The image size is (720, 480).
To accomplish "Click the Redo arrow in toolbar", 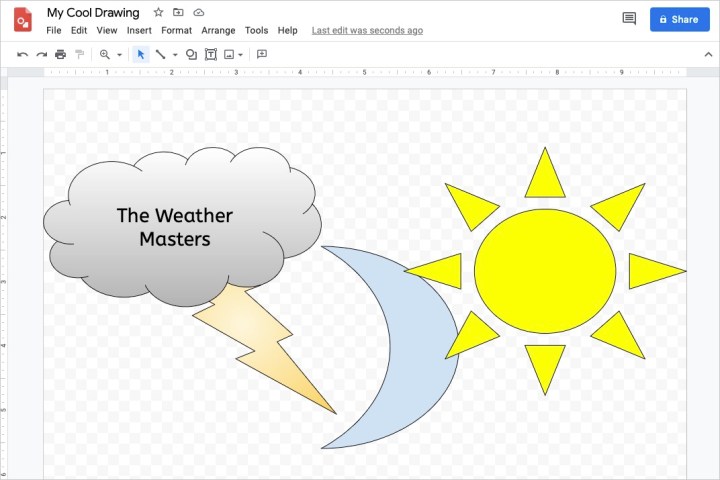I will (41, 54).
